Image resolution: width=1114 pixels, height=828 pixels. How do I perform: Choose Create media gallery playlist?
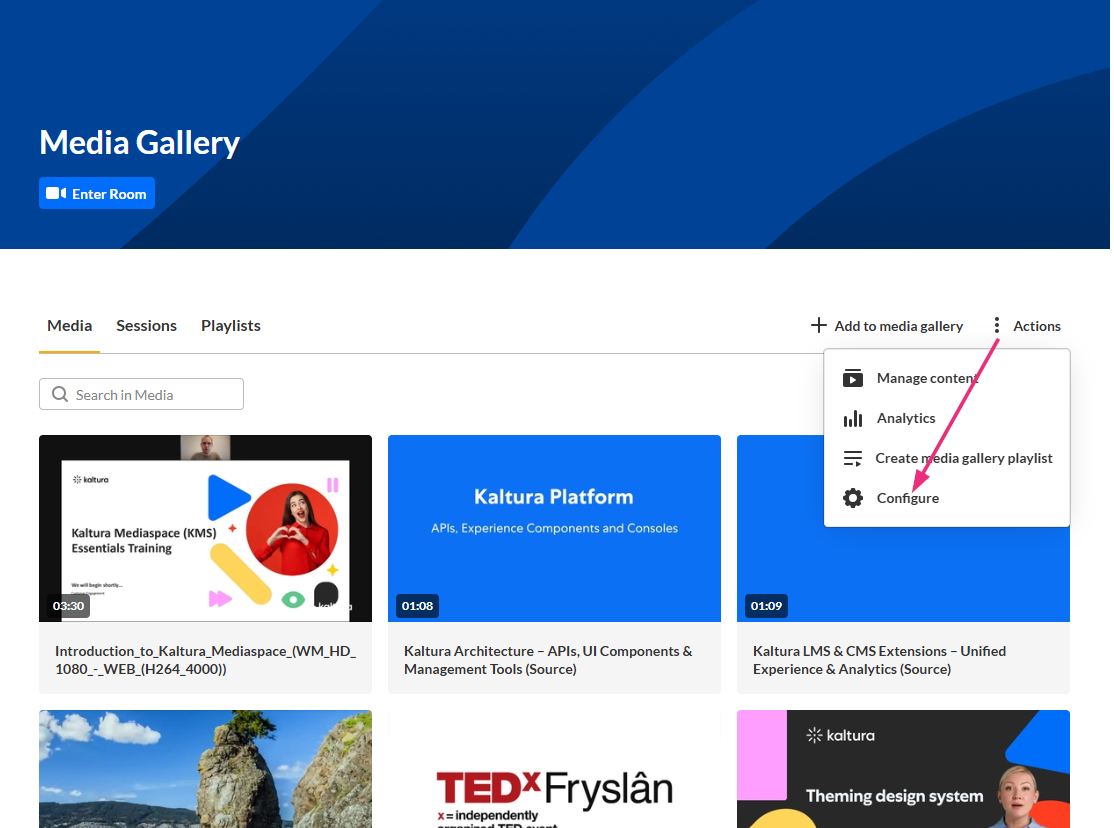click(946, 458)
